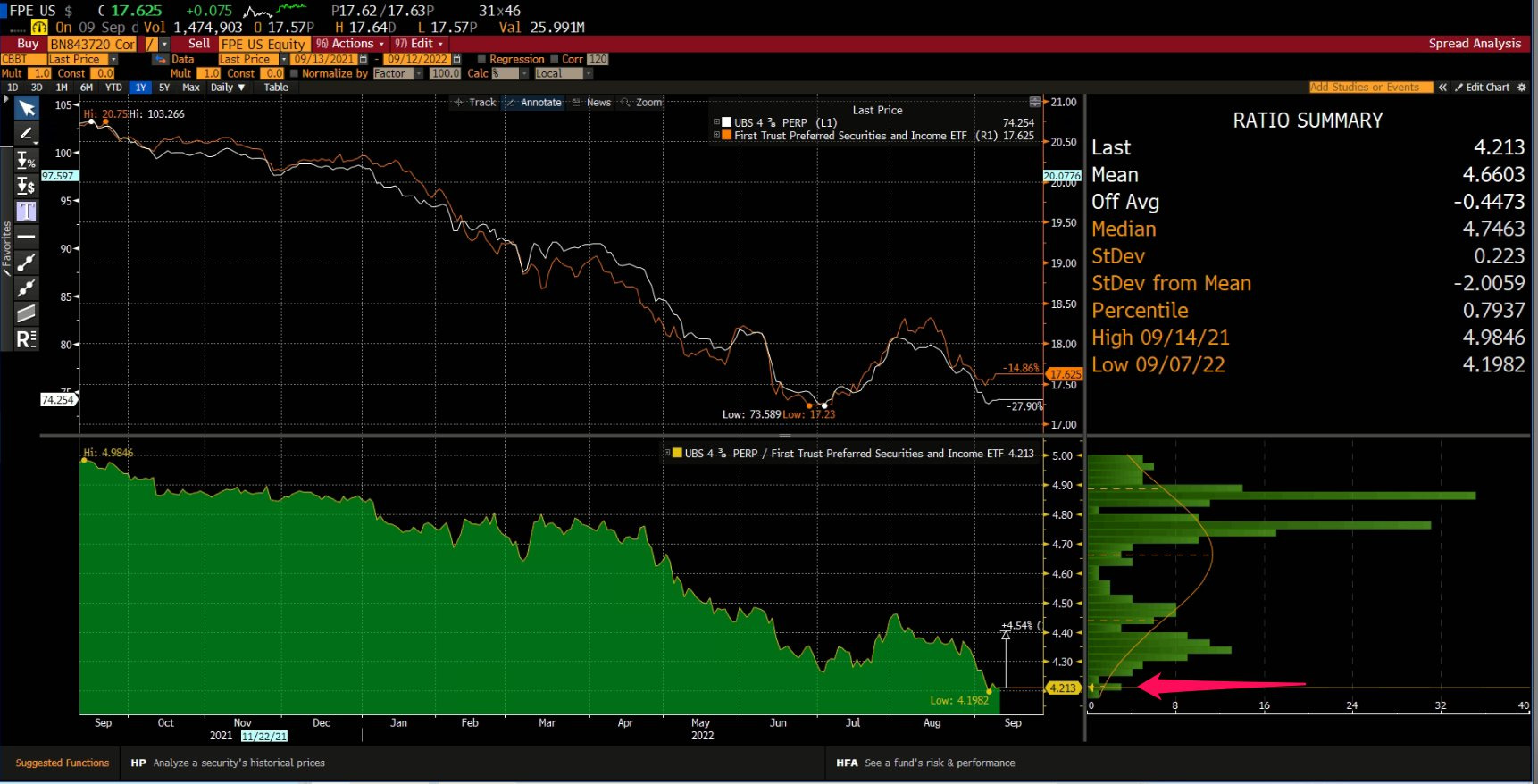Click the chart settings gear icon
1538x784 pixels.
point(1522,88)
